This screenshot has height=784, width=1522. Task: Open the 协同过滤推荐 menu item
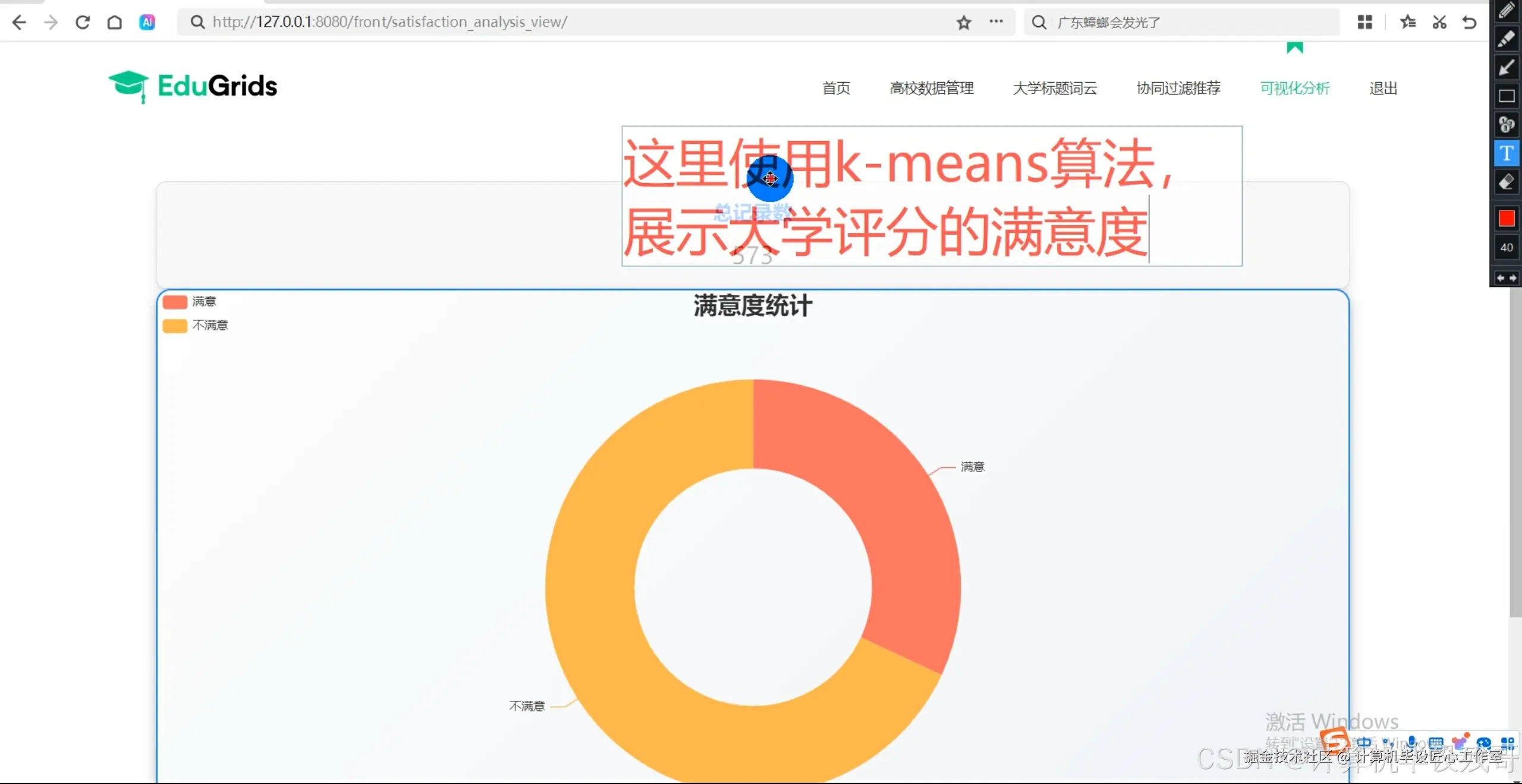1178,89
